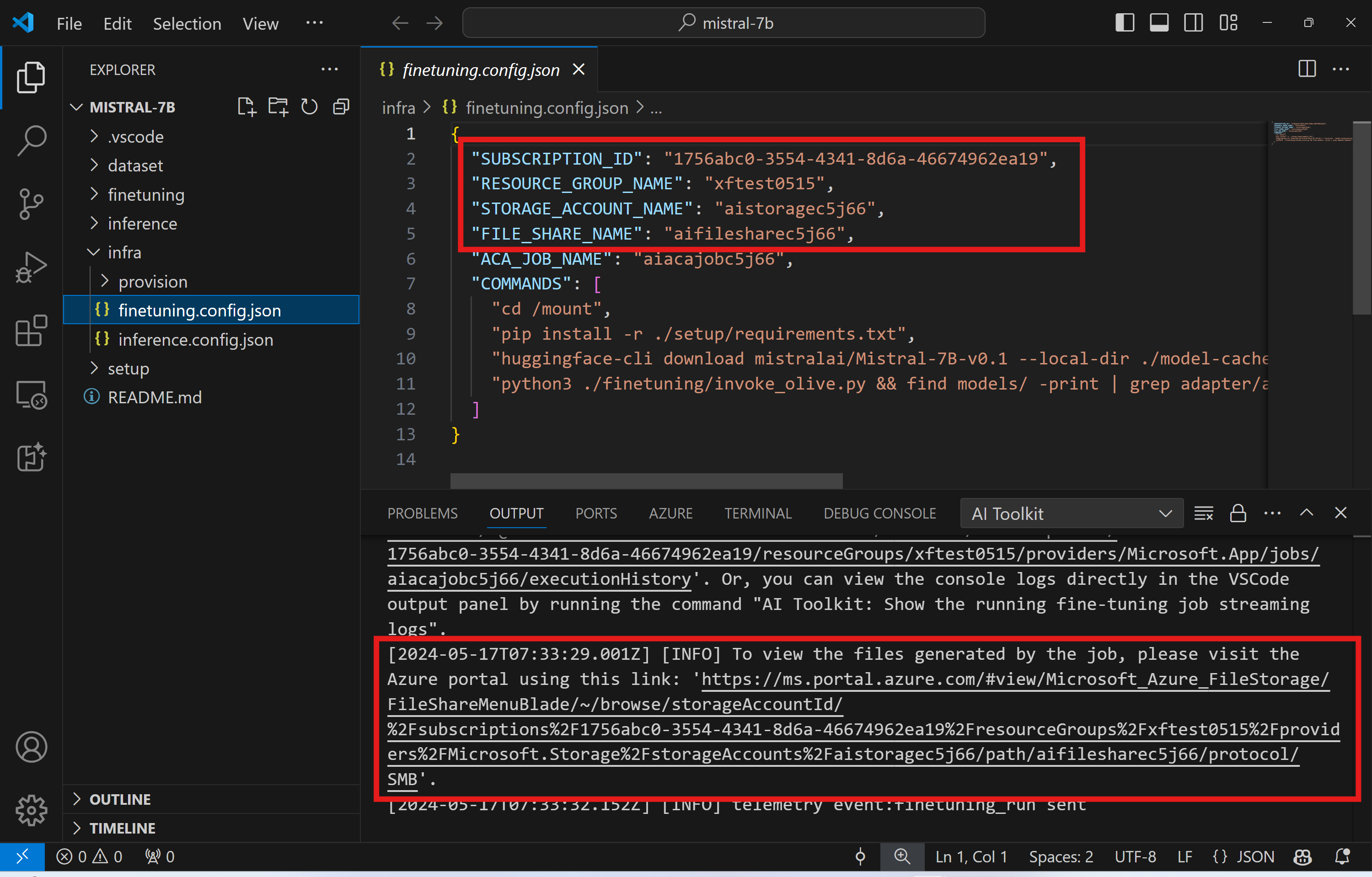Refresh the Explorer file tree
The image size is (1372, 877).
pyautogui.click(x=309, y=107)
